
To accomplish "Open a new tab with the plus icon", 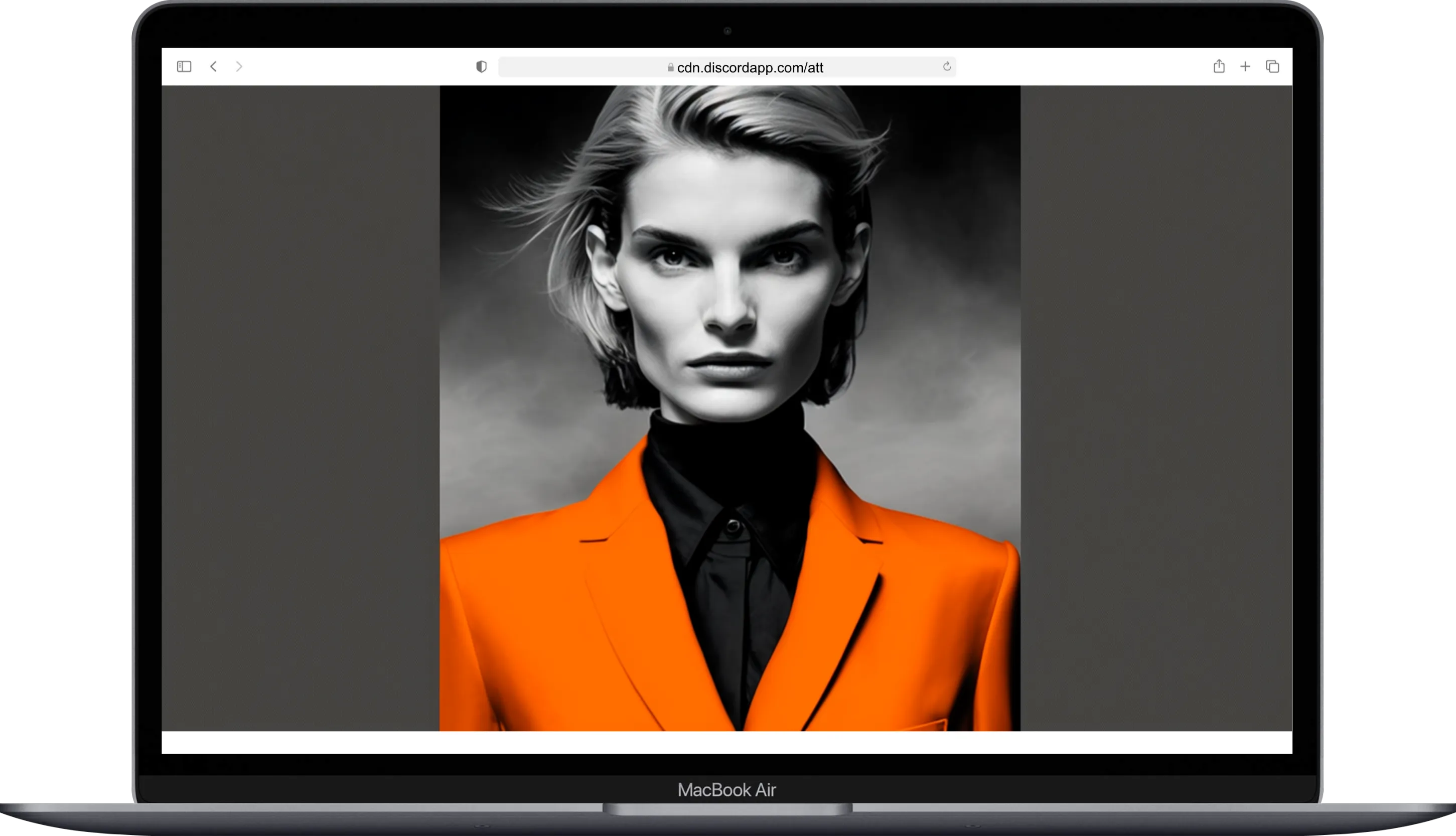I will point(1245,67).
